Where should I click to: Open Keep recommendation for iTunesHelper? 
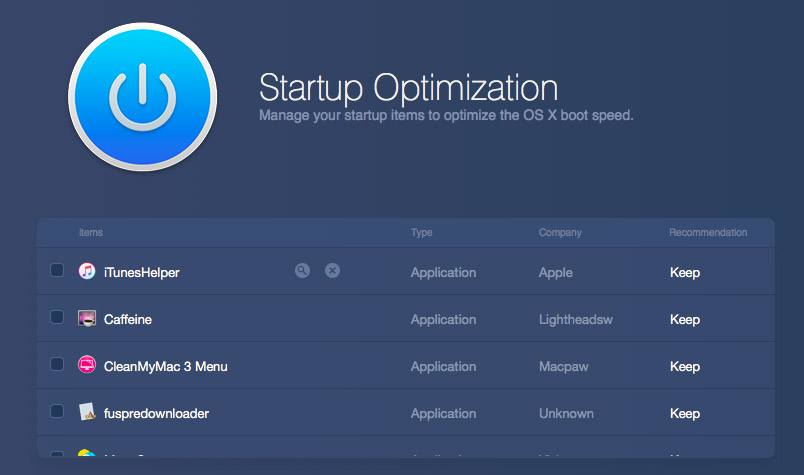pyautogui.click(x=685, y=272)
